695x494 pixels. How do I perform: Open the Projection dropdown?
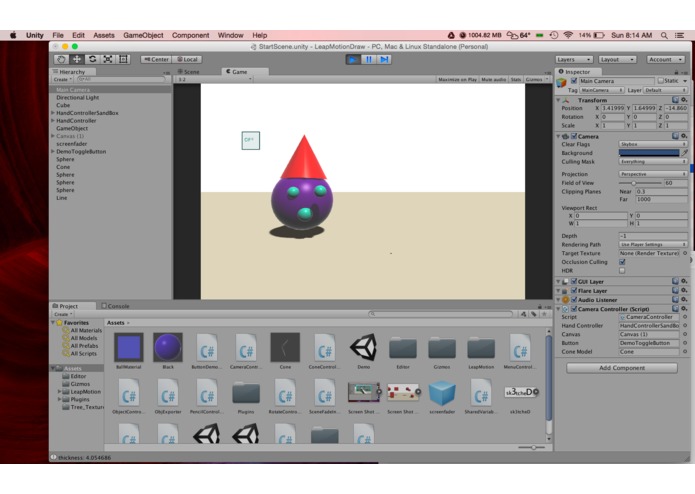pyautogui.click(x=653, y=174)
